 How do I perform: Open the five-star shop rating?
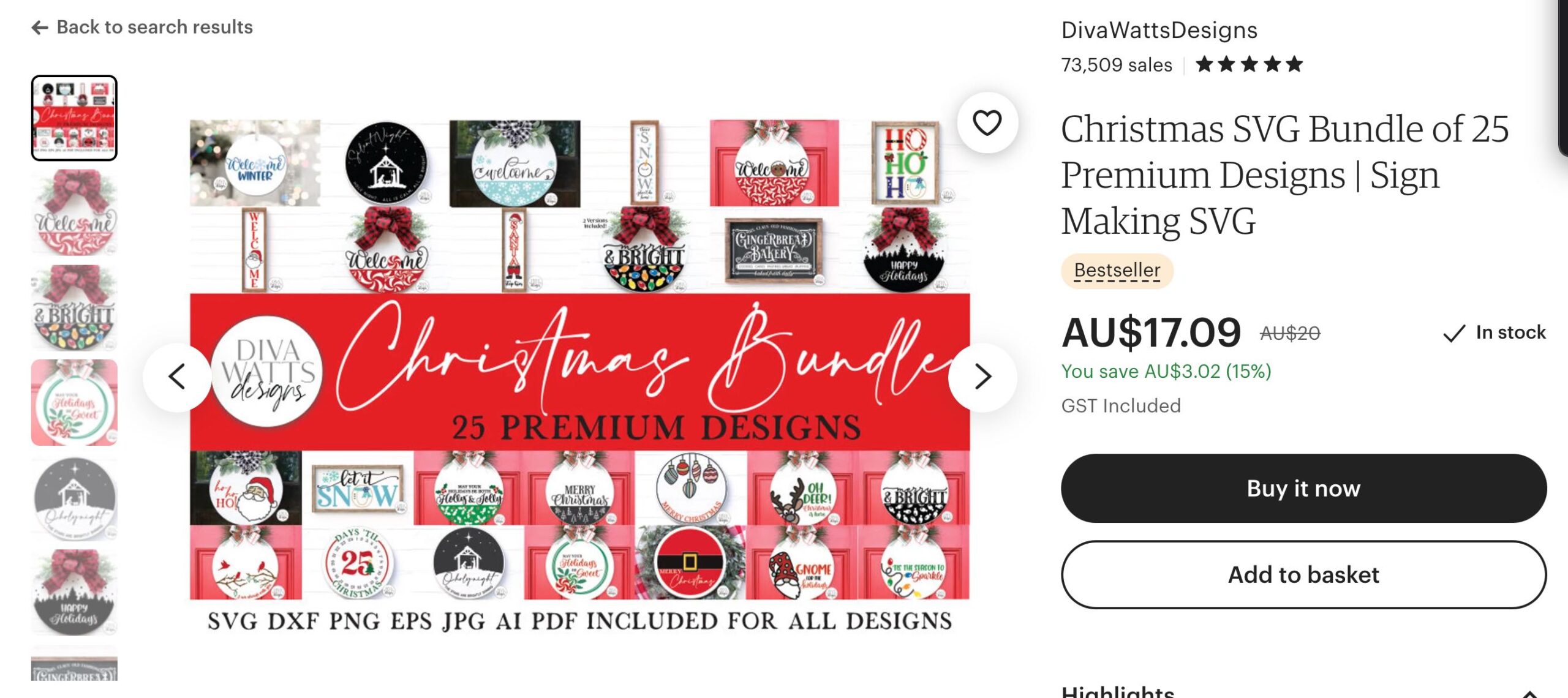[x=1249, y=64]
